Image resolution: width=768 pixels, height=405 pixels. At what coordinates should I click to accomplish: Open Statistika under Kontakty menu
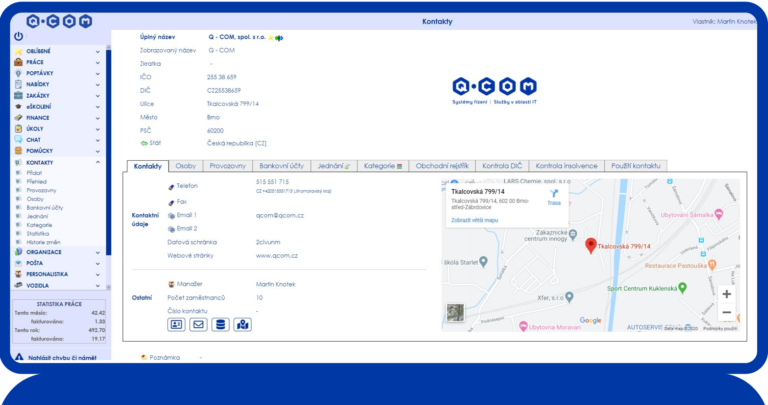coord(38,234)
